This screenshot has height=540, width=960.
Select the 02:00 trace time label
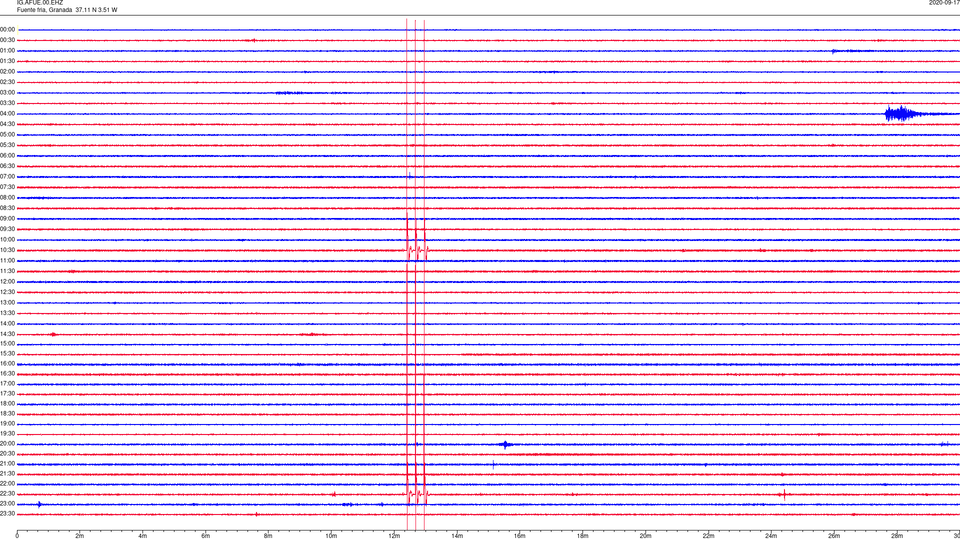pyautogui.click(x=7, y=72)
